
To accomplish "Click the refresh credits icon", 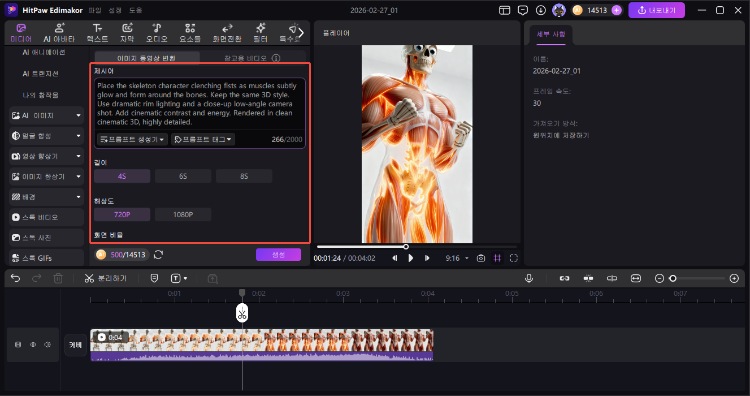I will (158, 255).
